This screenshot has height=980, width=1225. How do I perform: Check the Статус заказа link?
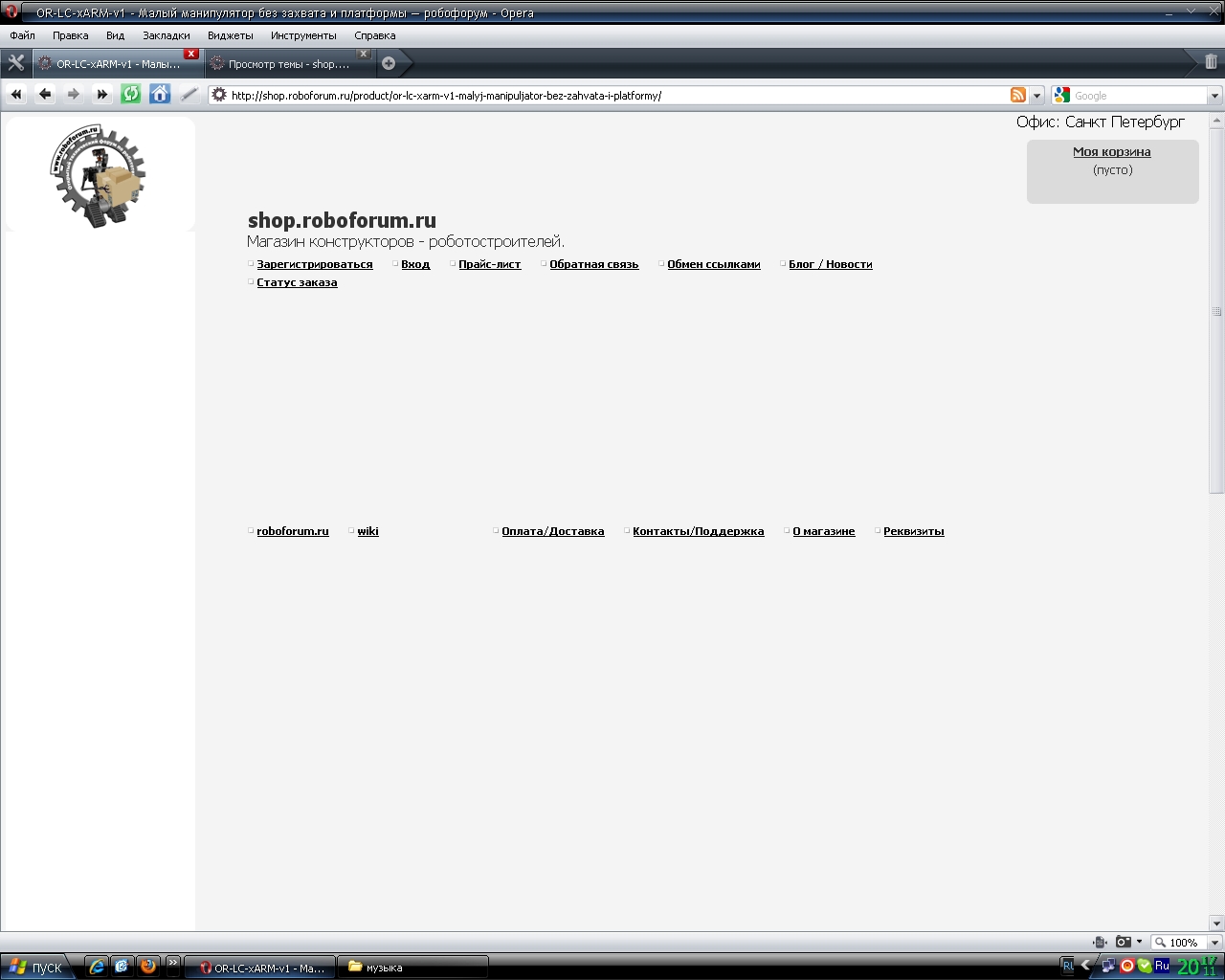[297, 282]
